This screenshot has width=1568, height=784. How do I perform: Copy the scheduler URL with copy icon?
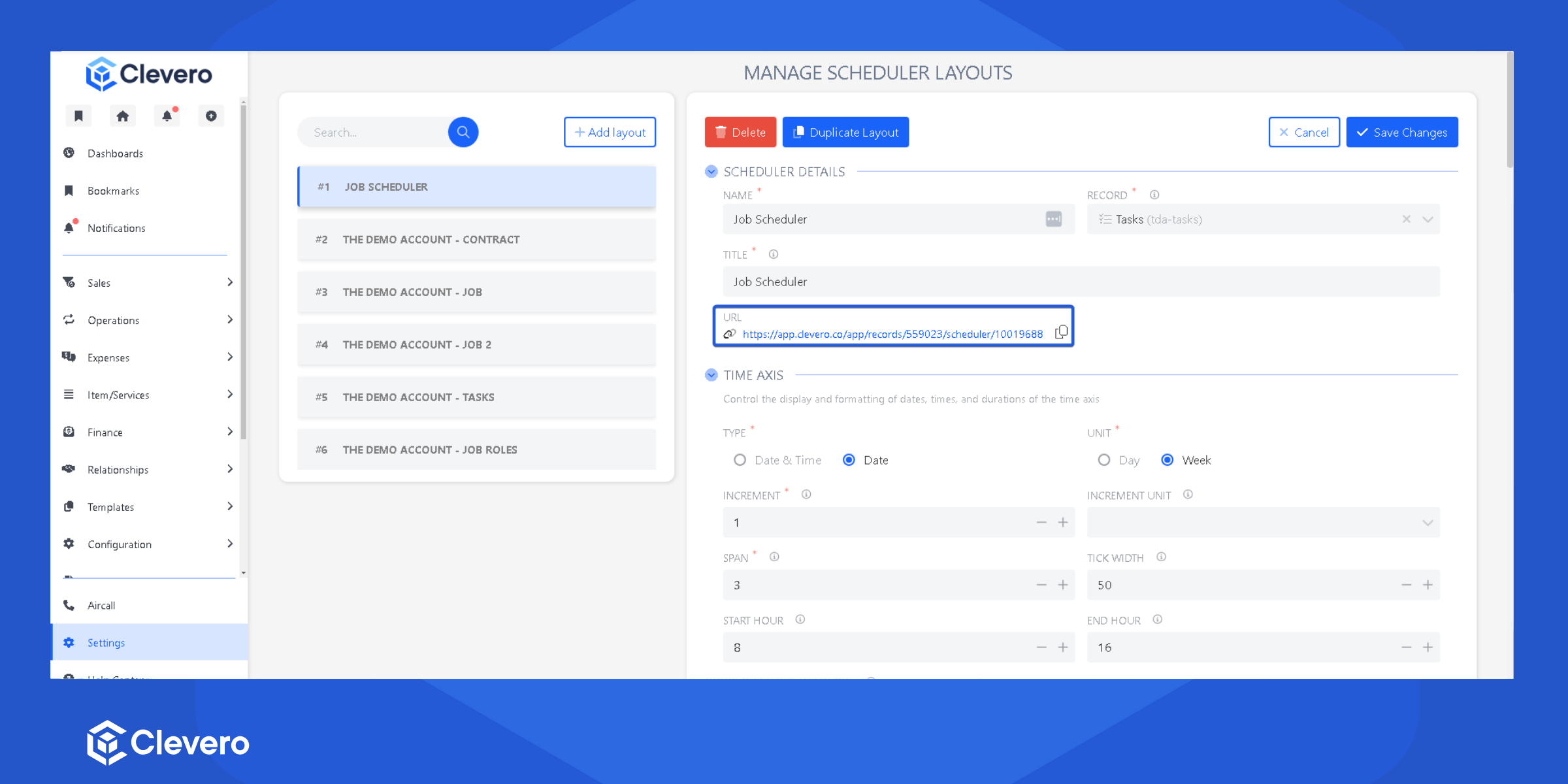pyautogui.click(x=1061, y=333)
